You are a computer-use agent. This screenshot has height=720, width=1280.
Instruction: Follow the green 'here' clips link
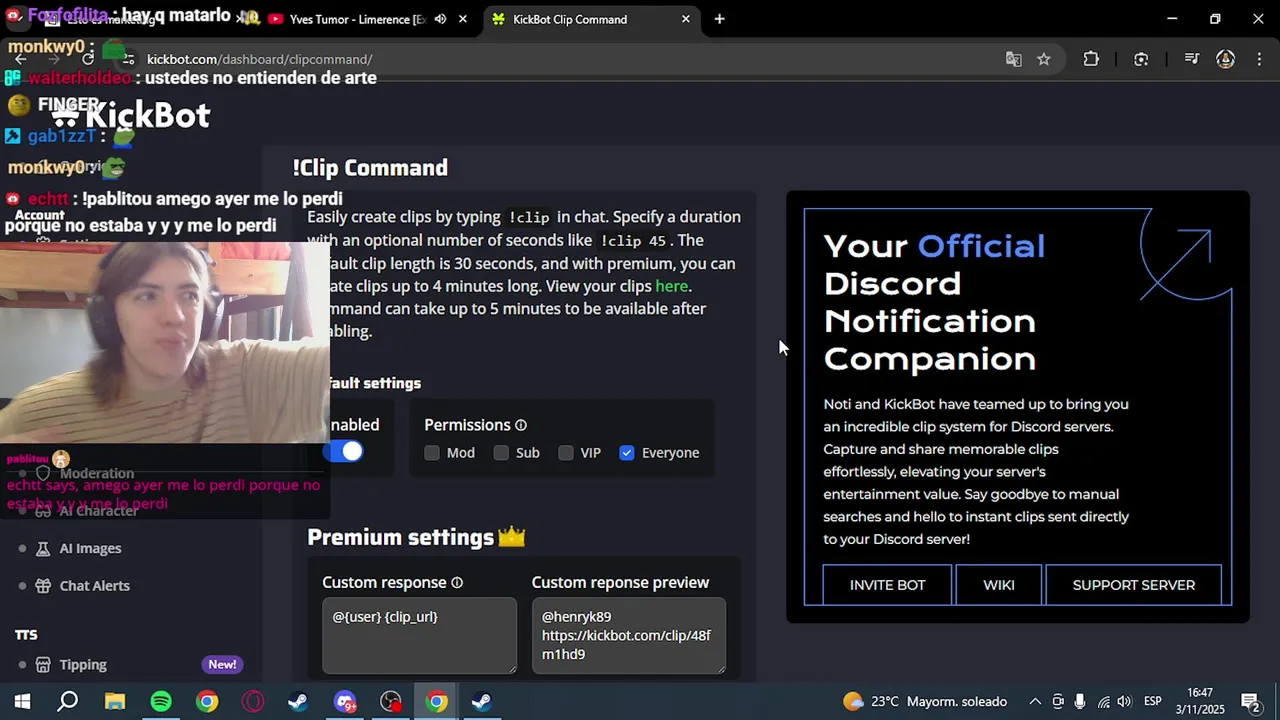click(x=671, y=286)
